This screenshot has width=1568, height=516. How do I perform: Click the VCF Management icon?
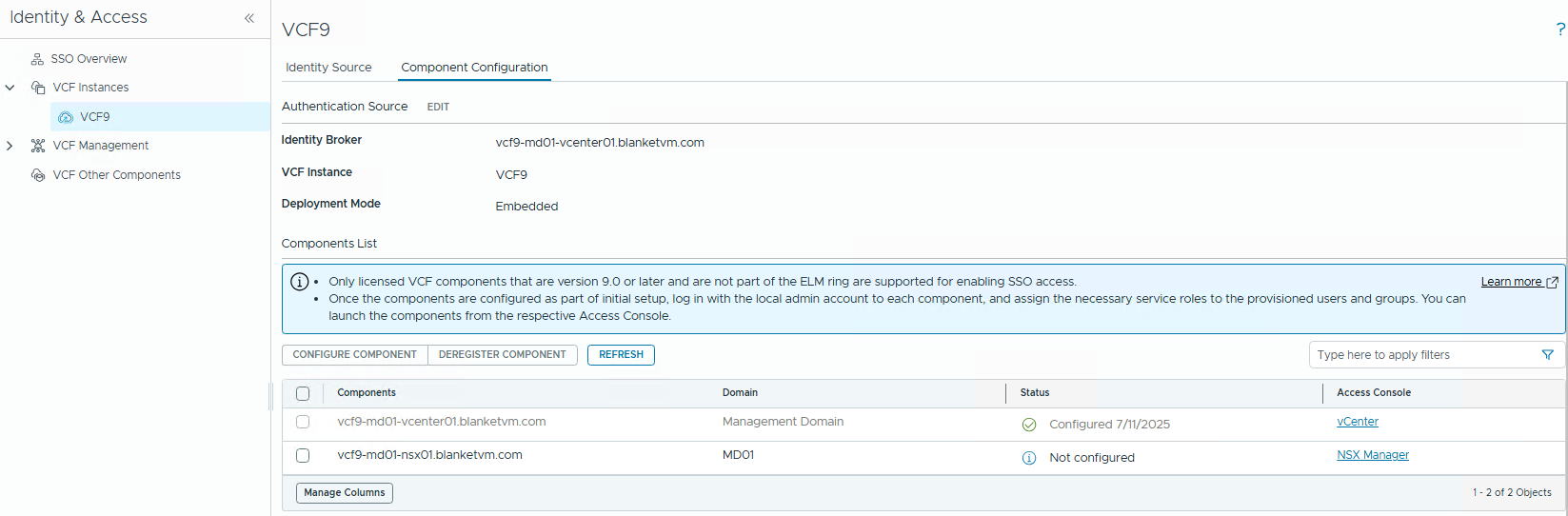pos(38,146)
